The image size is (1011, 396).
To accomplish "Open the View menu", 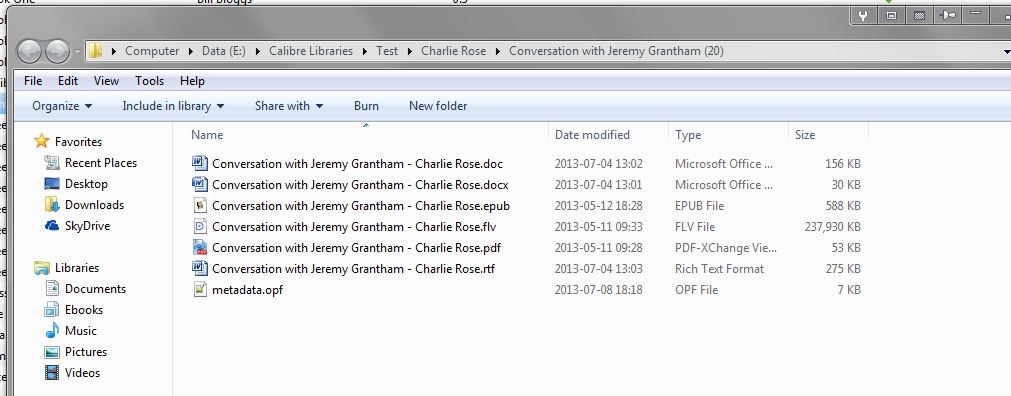I will [106, 81].
